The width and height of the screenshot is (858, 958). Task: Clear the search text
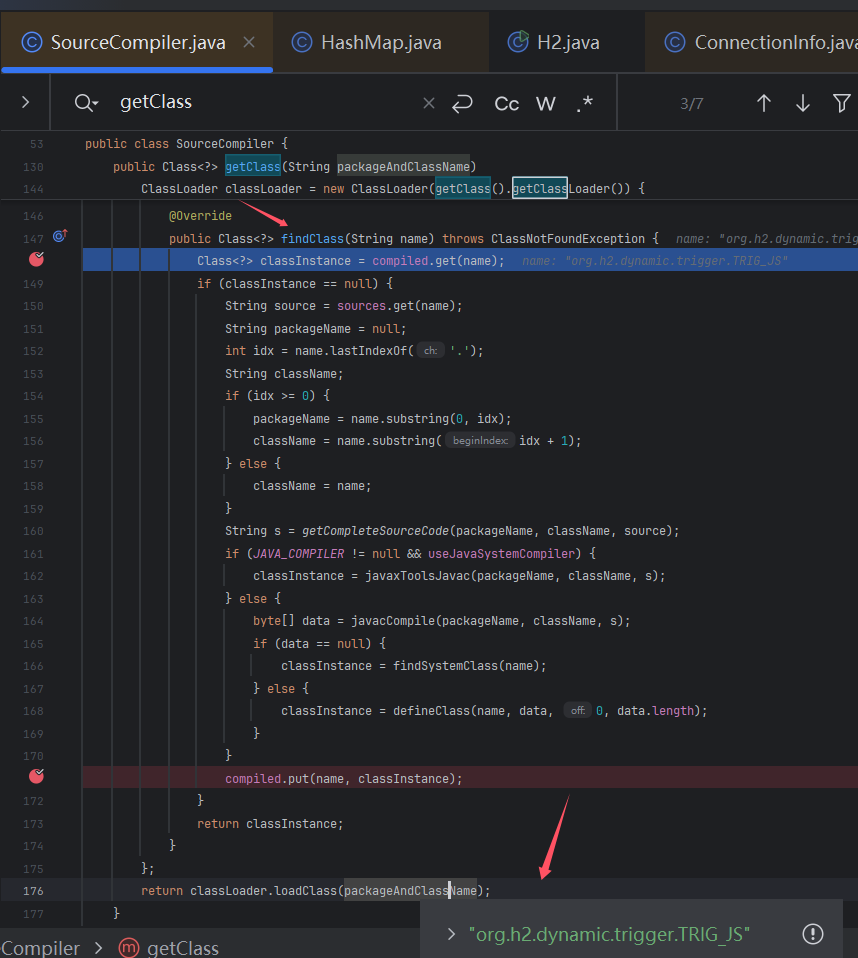point(429,103)
